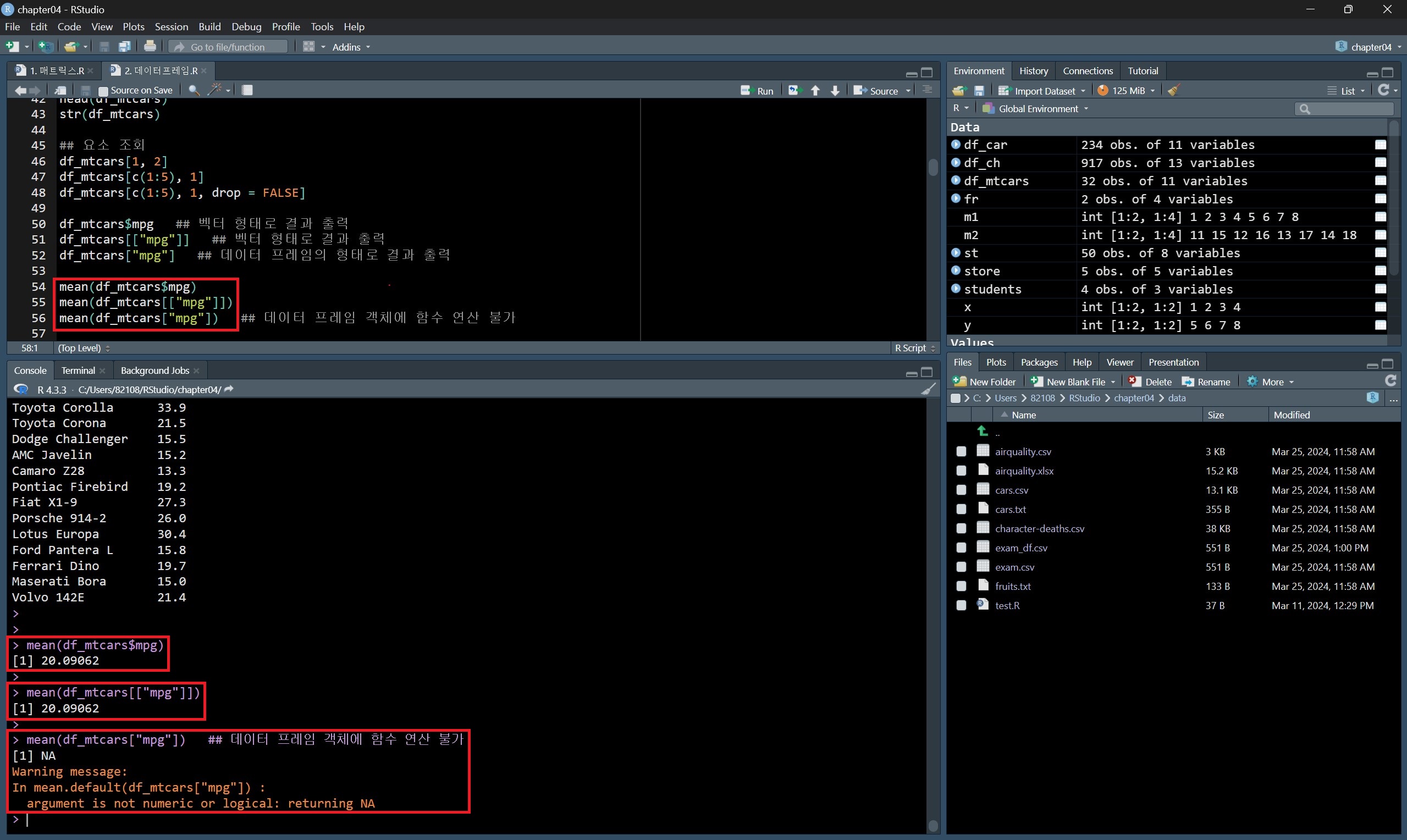Select the exam_df.csv file checkbox
Image resolution: width=1407 pixels, height=840 pixels.
pos(961,548)
